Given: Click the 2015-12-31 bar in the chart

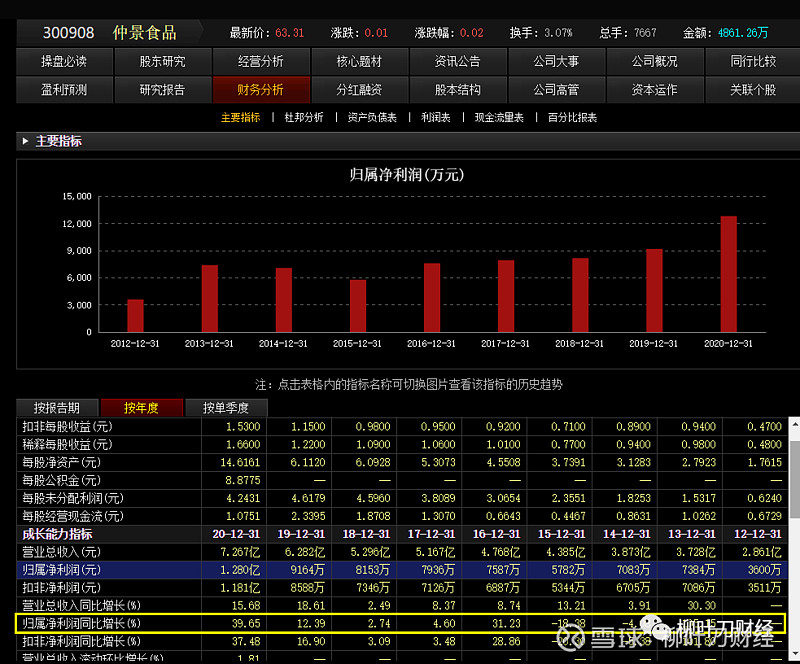Looking at the screenshot, I should coord(358,306).
